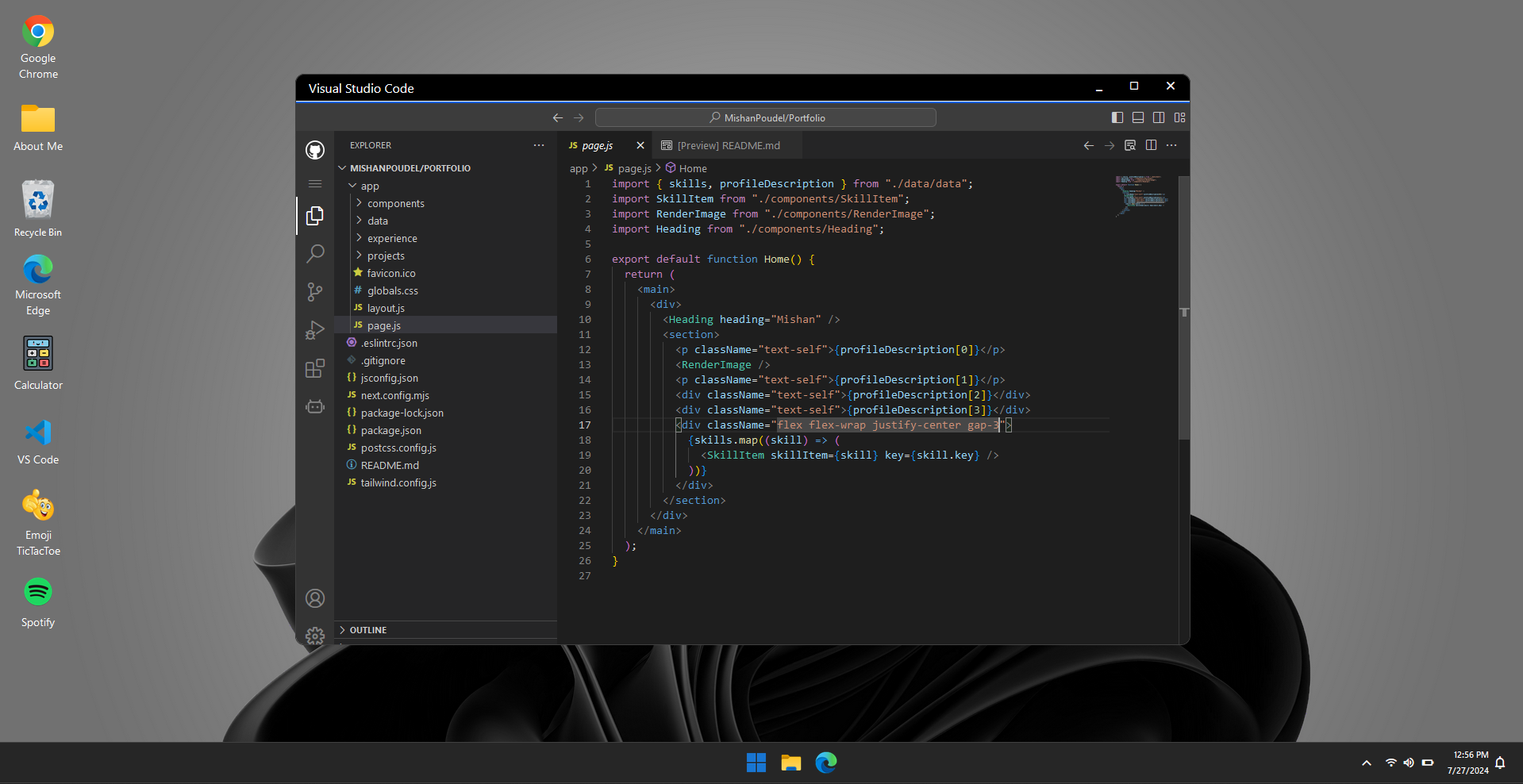
Task: Toggle the bottom panel visibility
Action: click(x=1138, y=117)
